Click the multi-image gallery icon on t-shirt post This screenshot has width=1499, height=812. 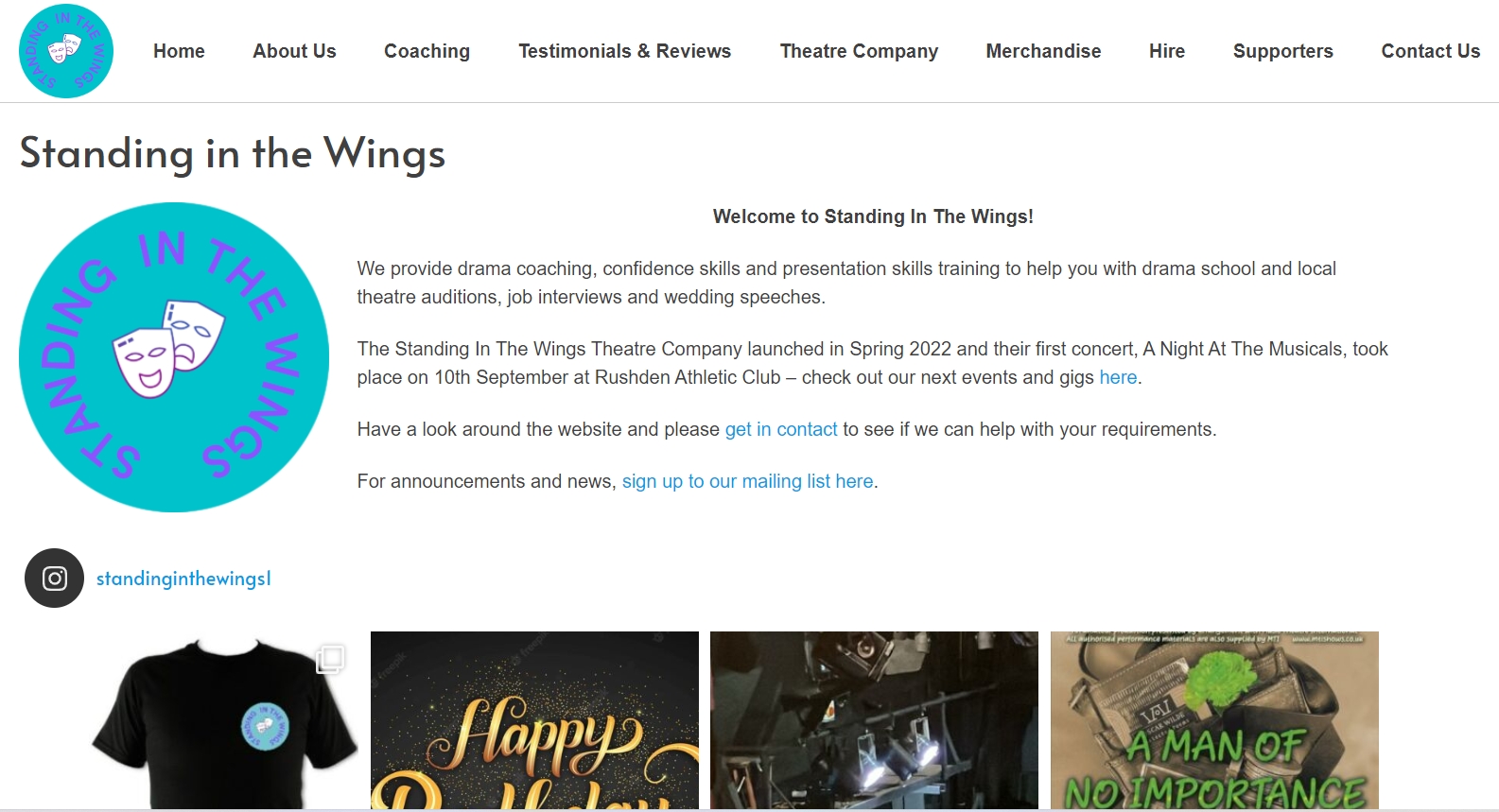click(330, 659)
